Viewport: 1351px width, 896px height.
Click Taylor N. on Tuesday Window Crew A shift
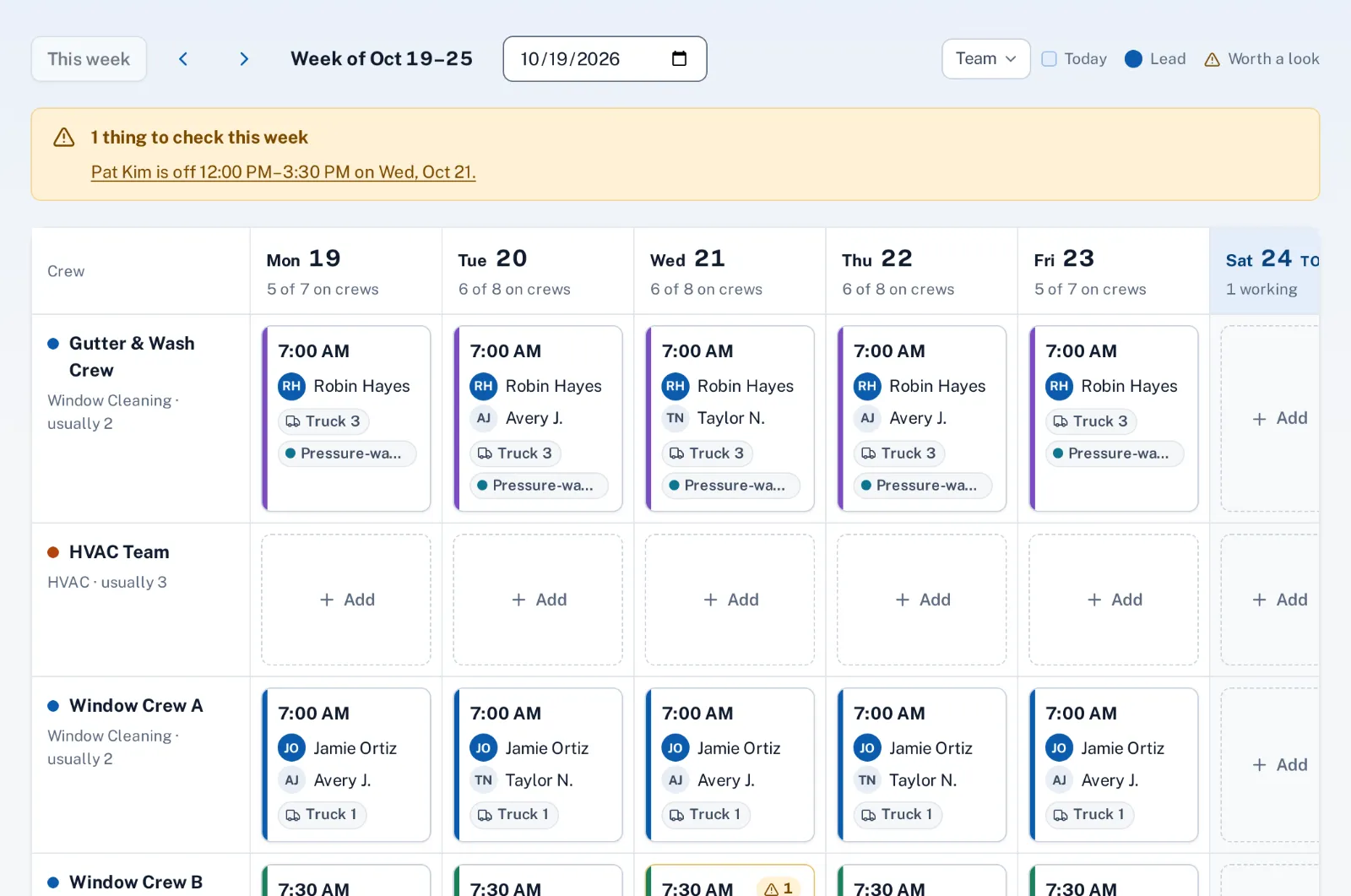[x=539, y=780]
